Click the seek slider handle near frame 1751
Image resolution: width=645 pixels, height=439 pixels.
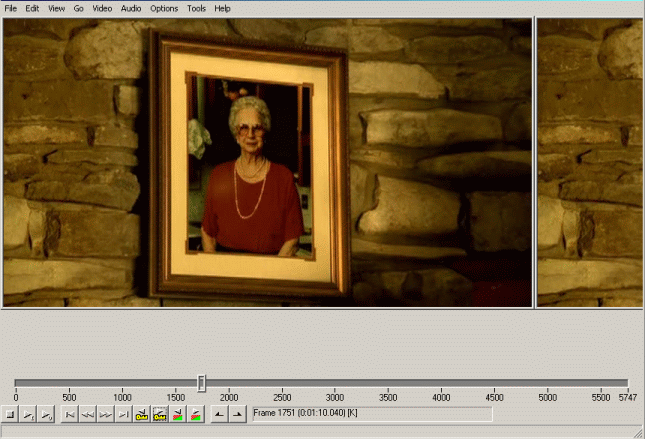[201, 383]
